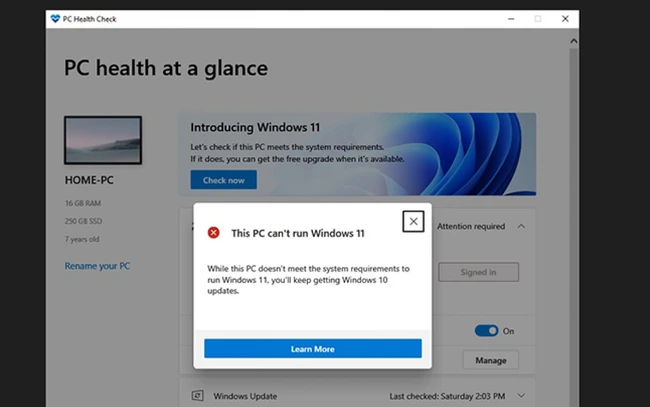Click the "16 GB RAM" specification text
This screenshot has width=650, height=407.
[x=82, y=203]
